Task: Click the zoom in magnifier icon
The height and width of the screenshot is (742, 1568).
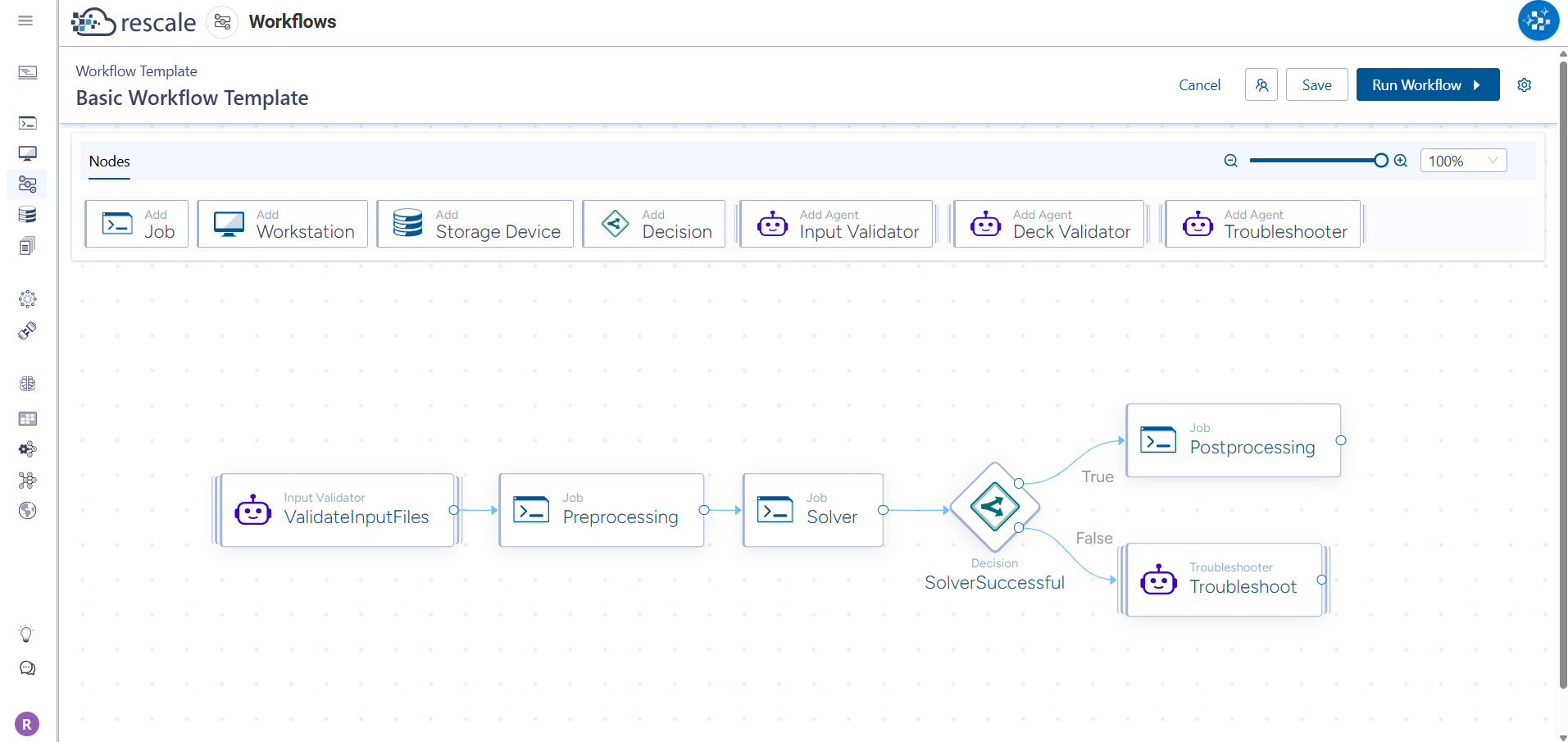Action: coord(1401,161)
